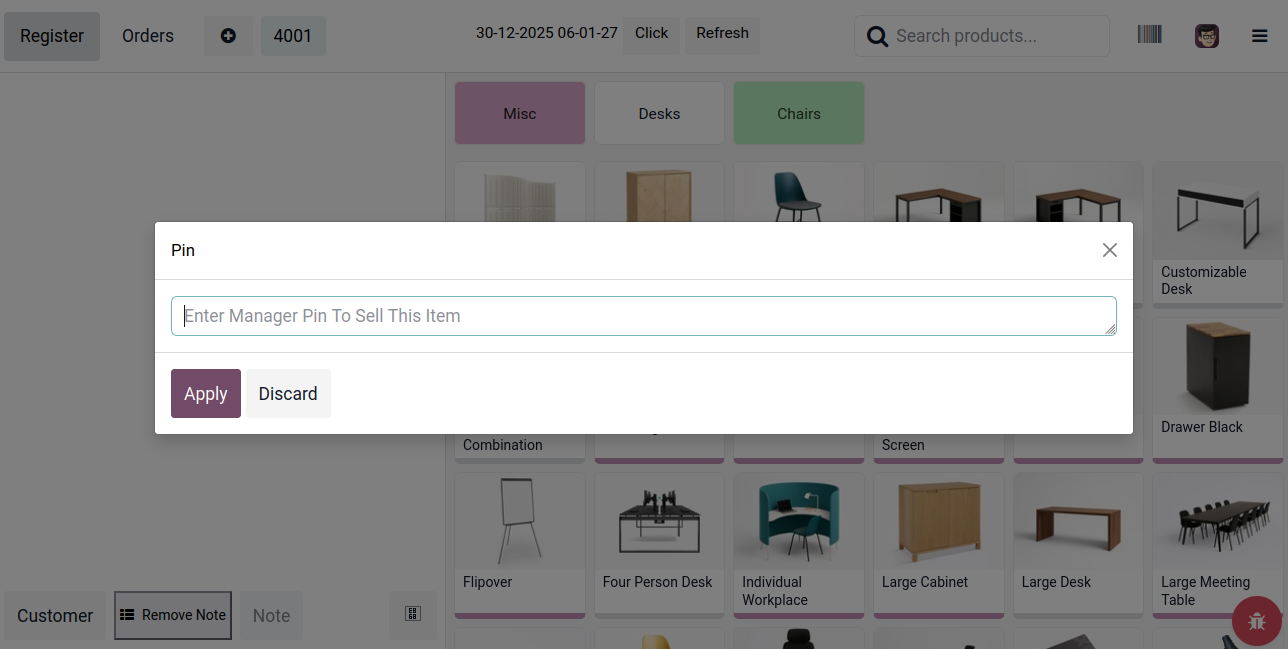Filter by Chairs category
Viewport: 1288px width, 649px height.
[x=798, y=113]
